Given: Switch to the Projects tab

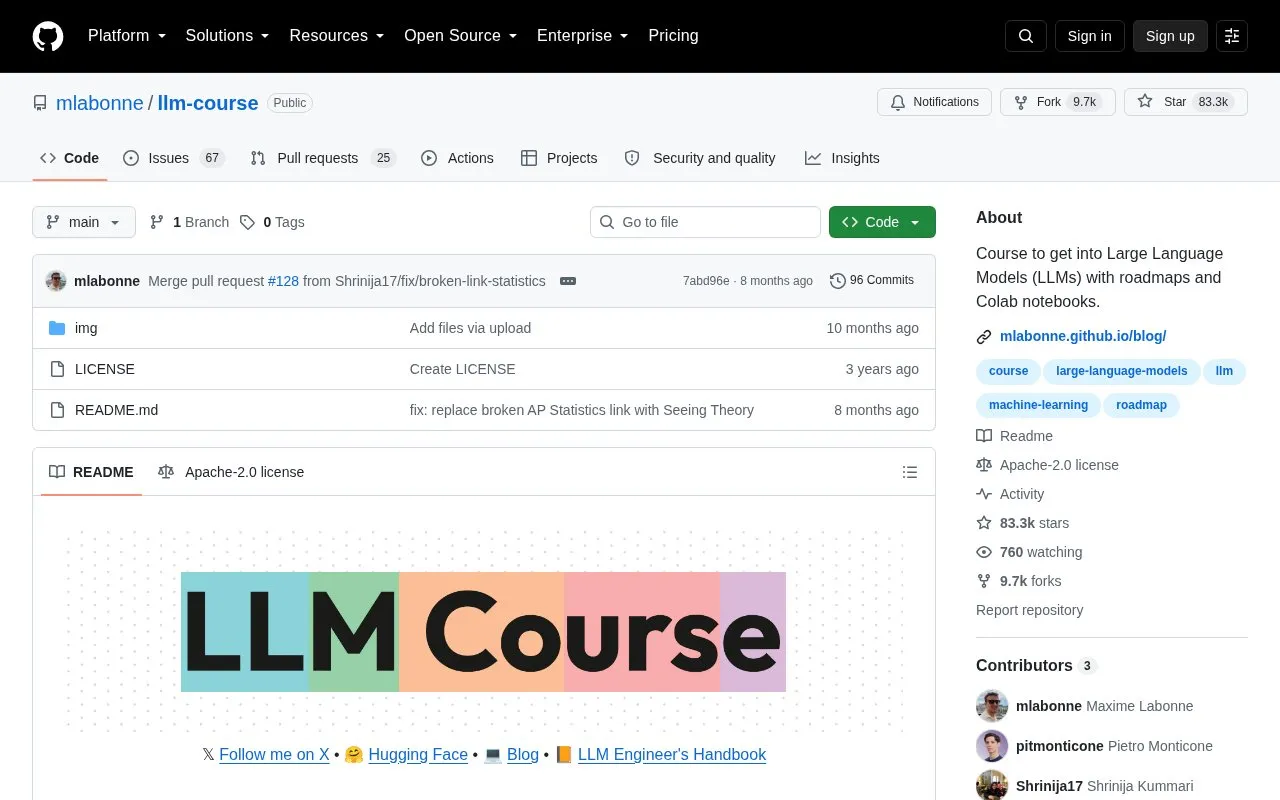Looking at the screenshot, I should (559, 158).
